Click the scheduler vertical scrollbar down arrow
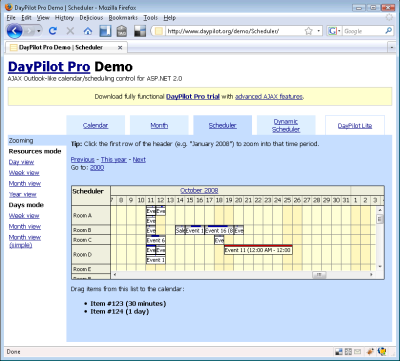The width and height of the screenshot is (400, 361). pyautogui.click(x=380, y=267)
